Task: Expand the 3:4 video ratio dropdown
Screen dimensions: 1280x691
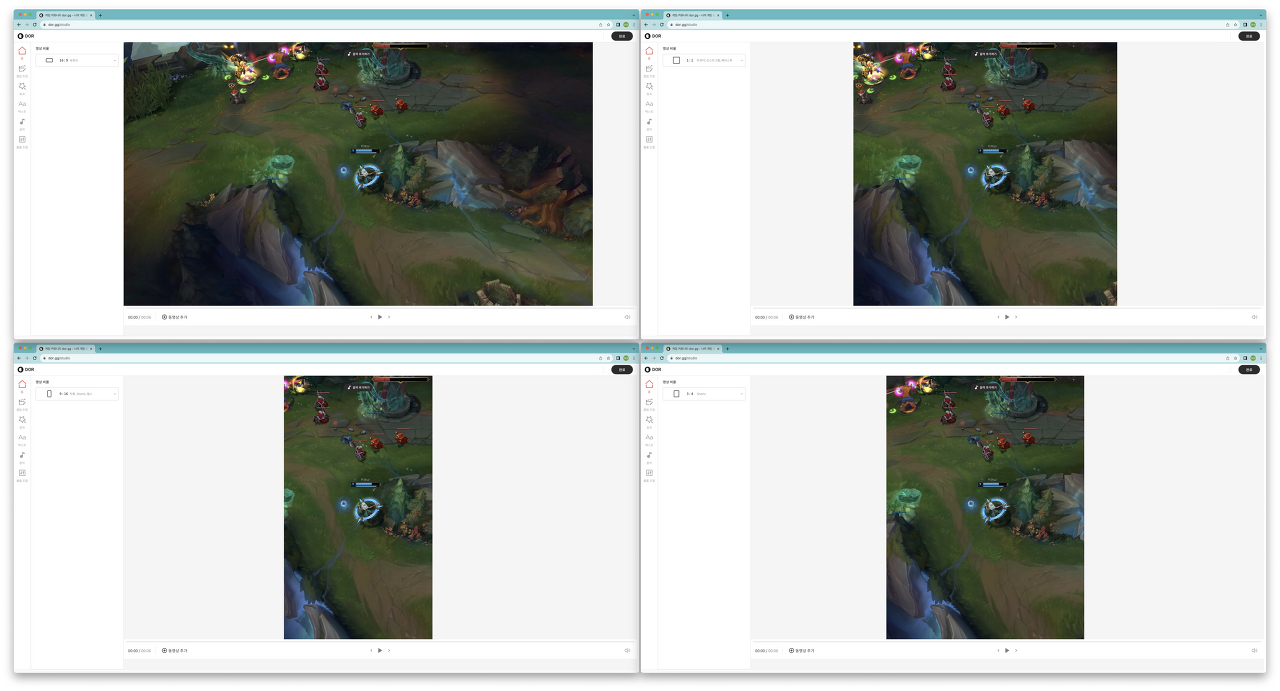Action: (704, 394)
